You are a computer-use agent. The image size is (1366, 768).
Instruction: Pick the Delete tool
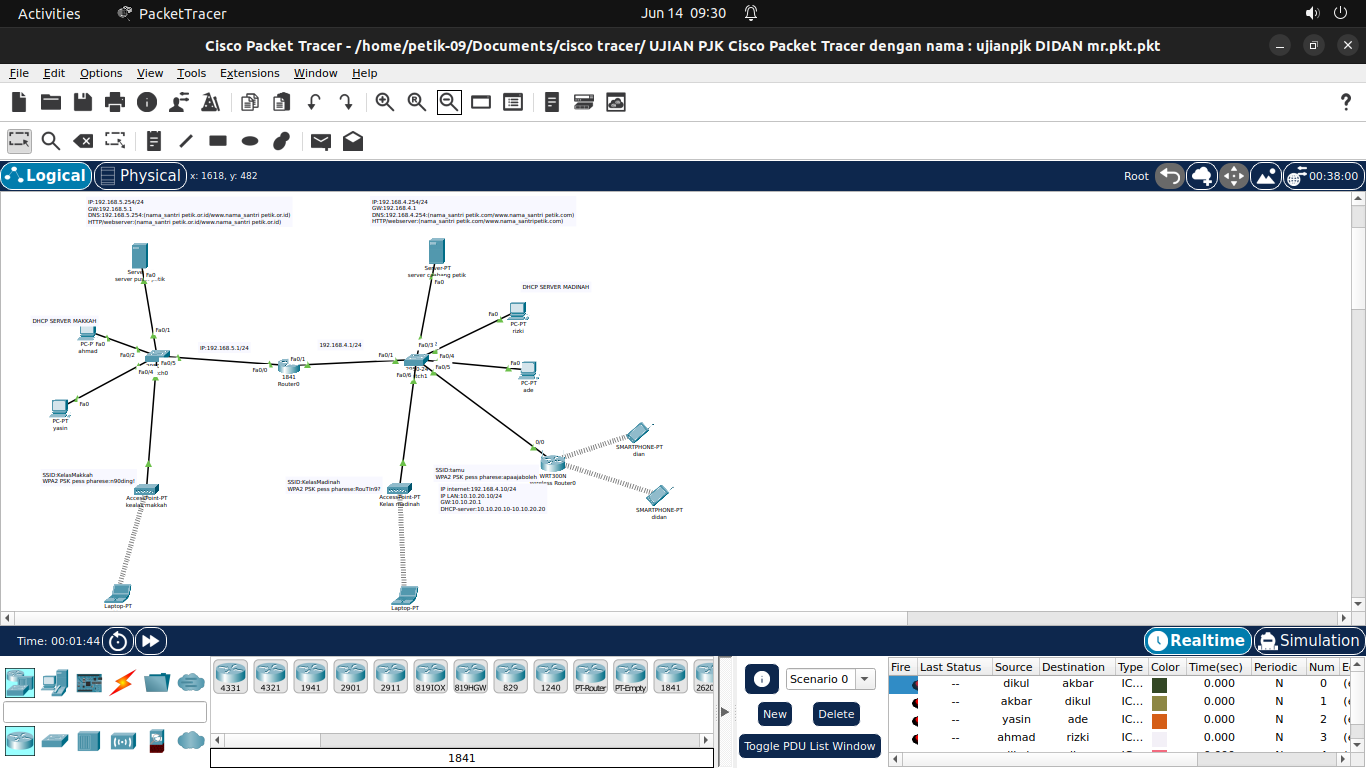tap(83, 141)
